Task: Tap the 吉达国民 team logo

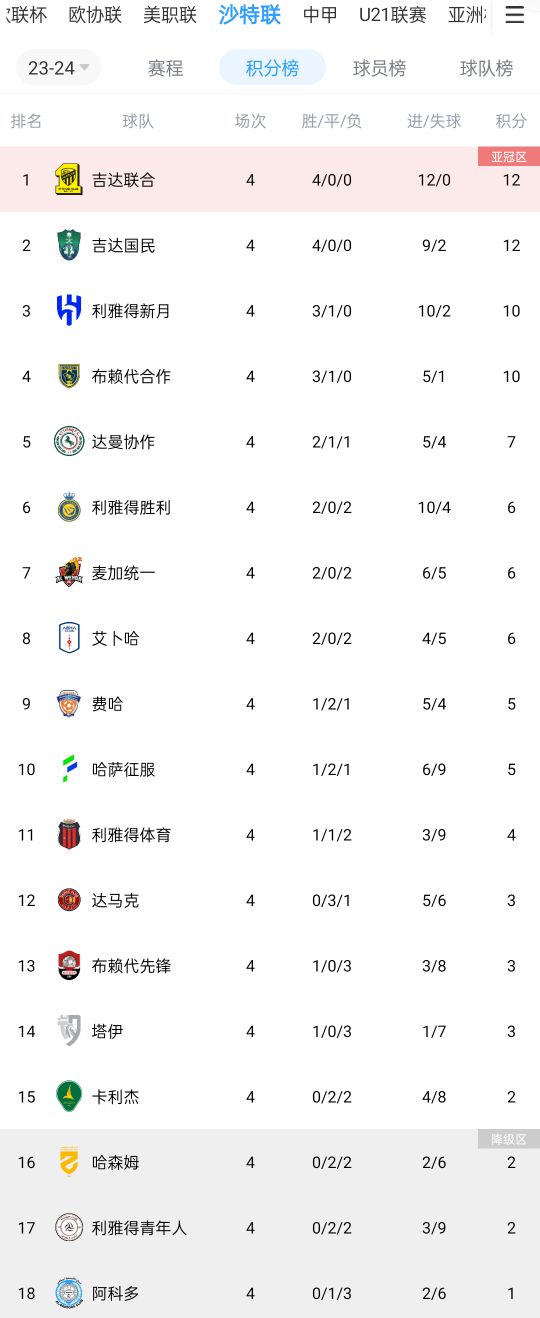Action: [68, 245]
